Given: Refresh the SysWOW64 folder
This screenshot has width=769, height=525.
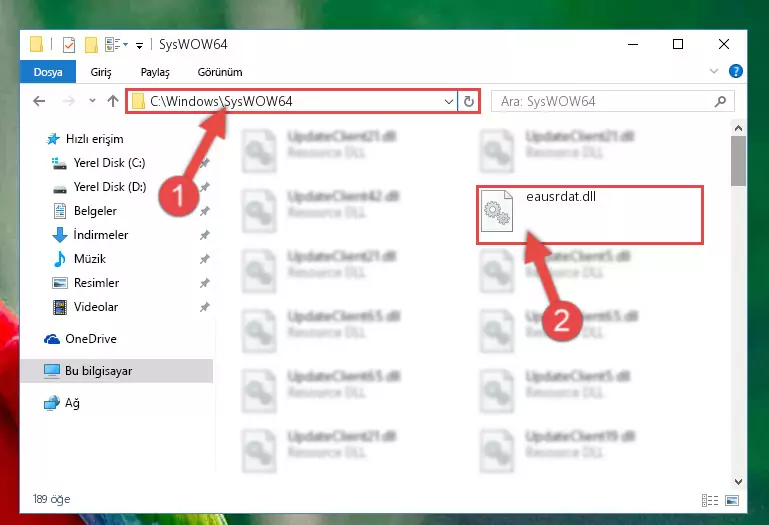Looking at the screenshot, I should [x=469, y=102].
